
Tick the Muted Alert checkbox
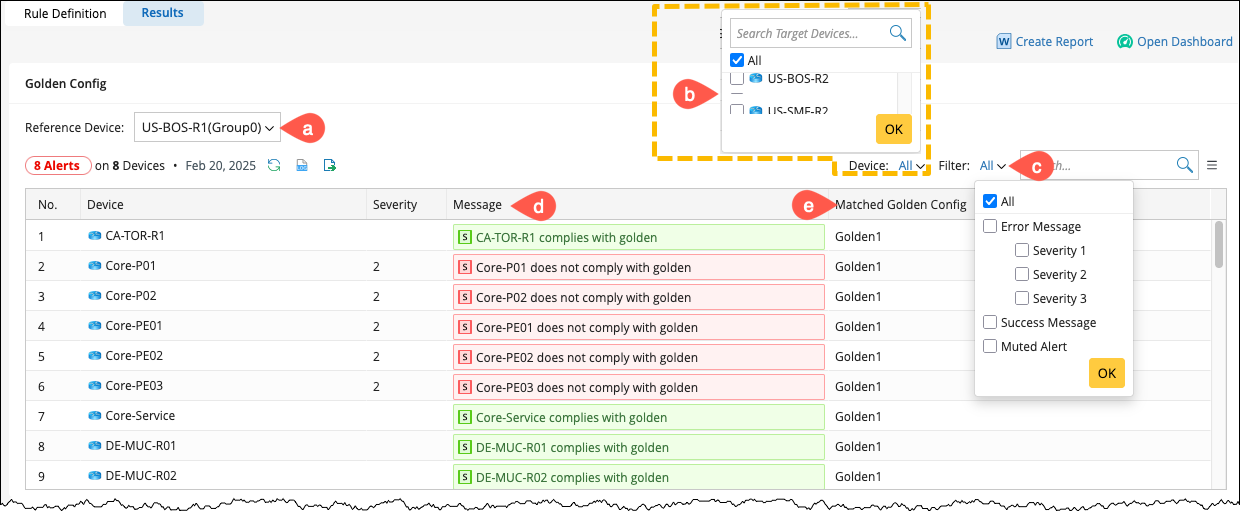point(990,346)
